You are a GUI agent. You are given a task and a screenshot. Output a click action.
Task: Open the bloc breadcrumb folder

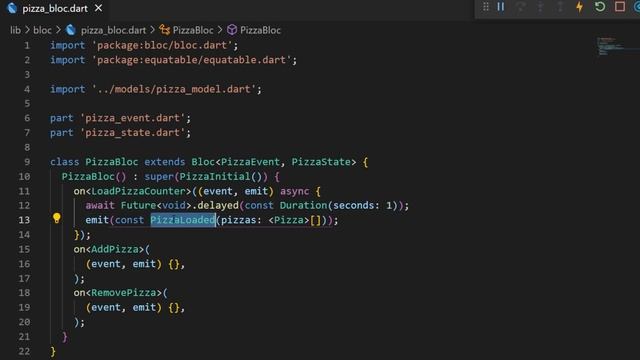(x=42, y=30)
